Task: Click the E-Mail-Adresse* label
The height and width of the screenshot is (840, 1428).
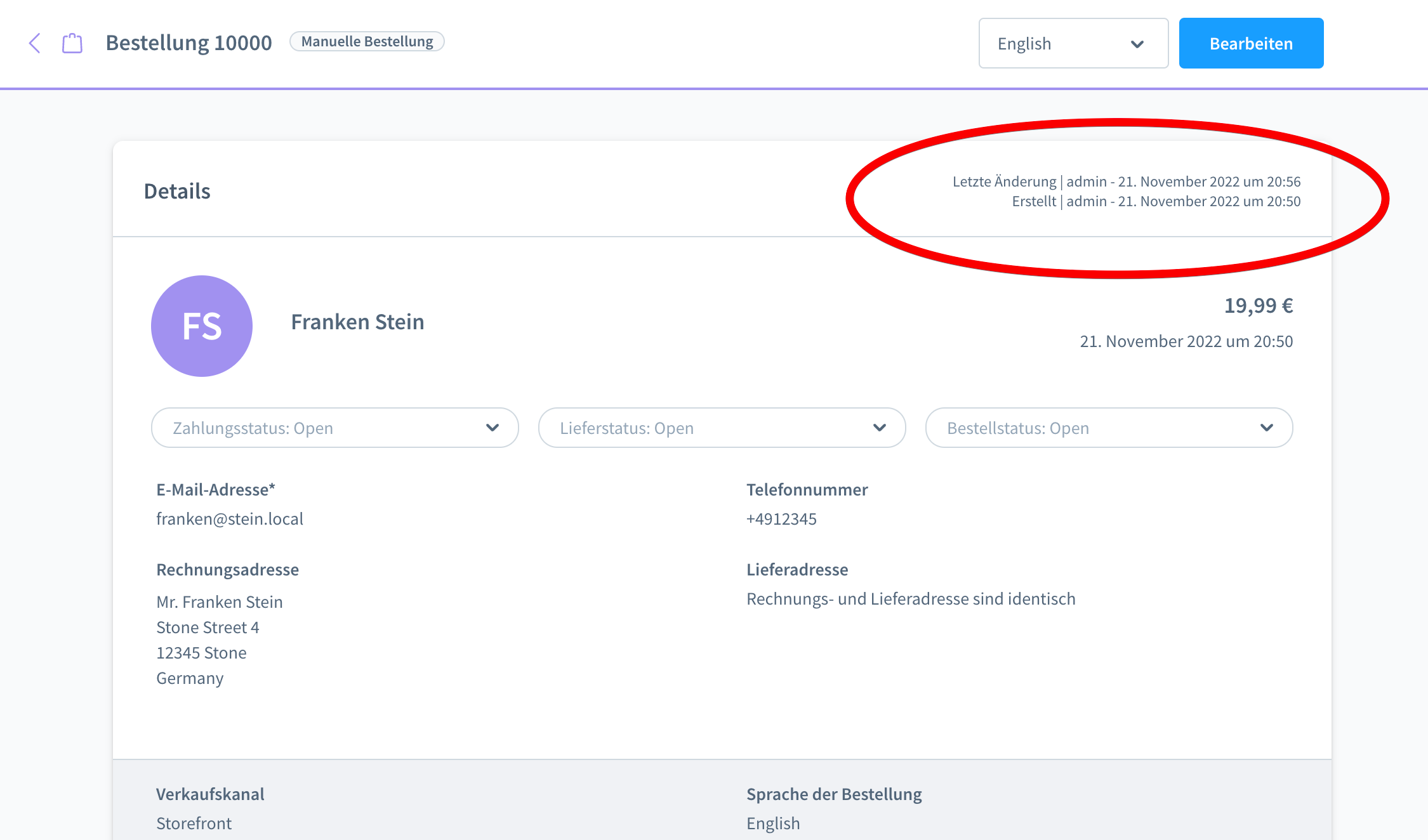Action: tap(216, 490)
